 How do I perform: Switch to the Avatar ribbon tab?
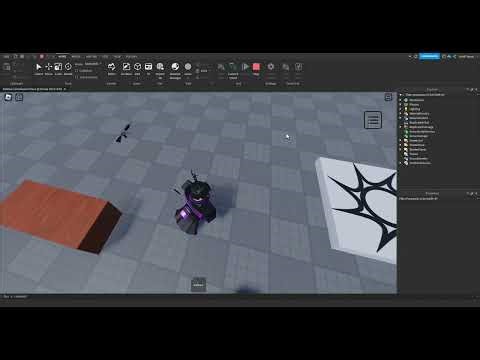[x=91, y=56]
